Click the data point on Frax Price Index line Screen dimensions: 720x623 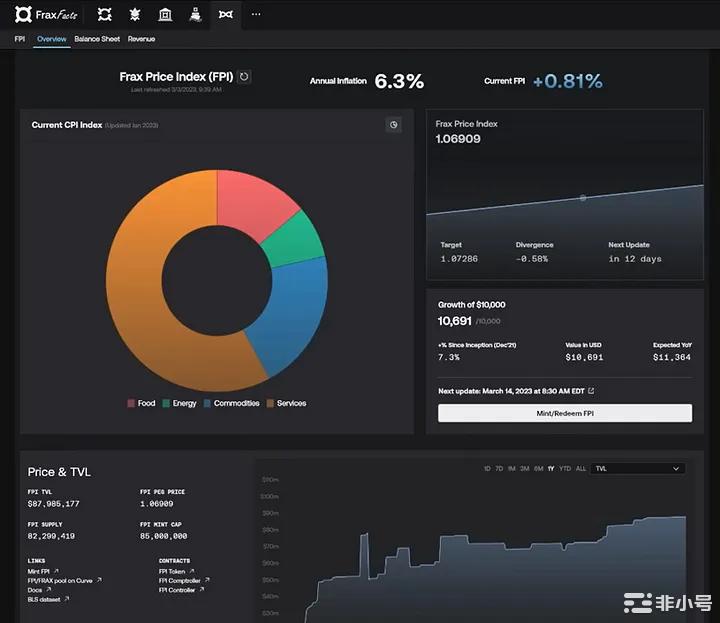click(583, 198)
